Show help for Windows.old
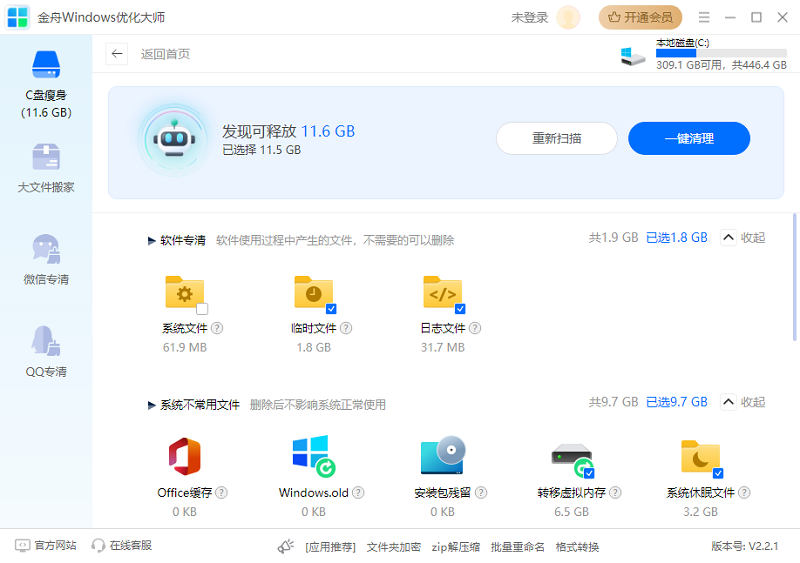The image size is (800, 563). [358, 493]
